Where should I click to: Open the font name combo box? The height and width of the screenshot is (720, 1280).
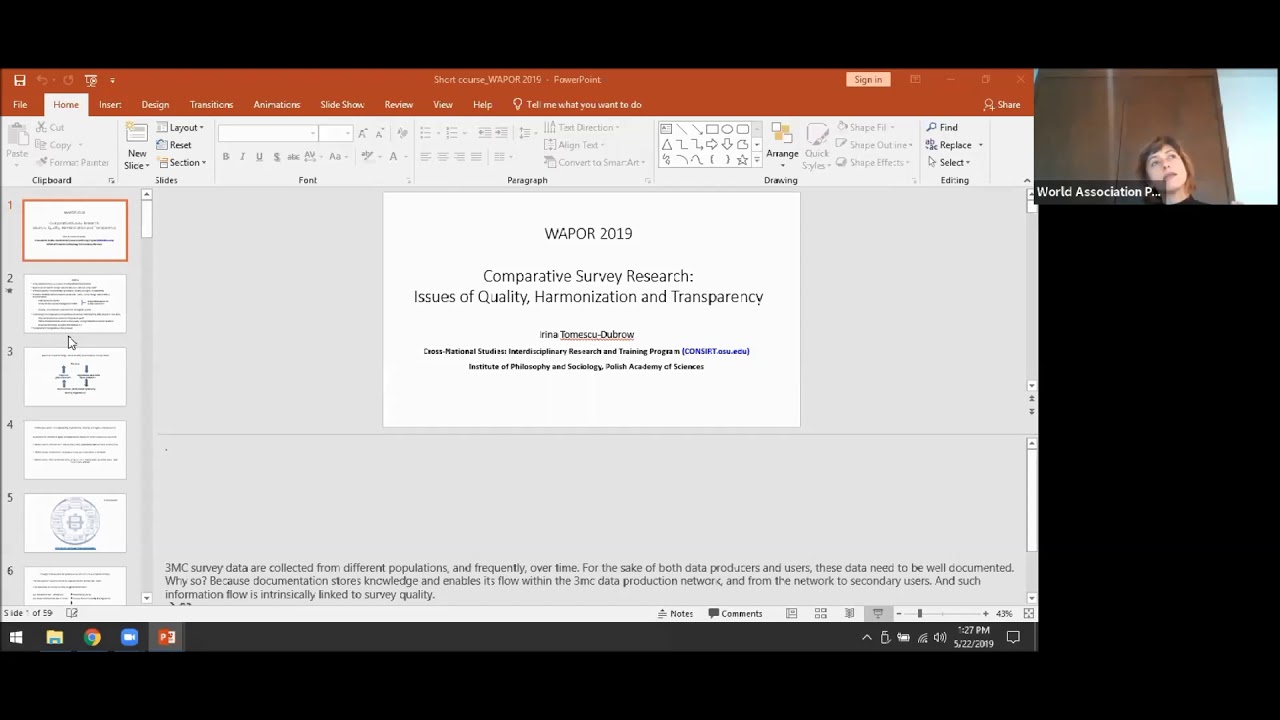pos(268,133)
